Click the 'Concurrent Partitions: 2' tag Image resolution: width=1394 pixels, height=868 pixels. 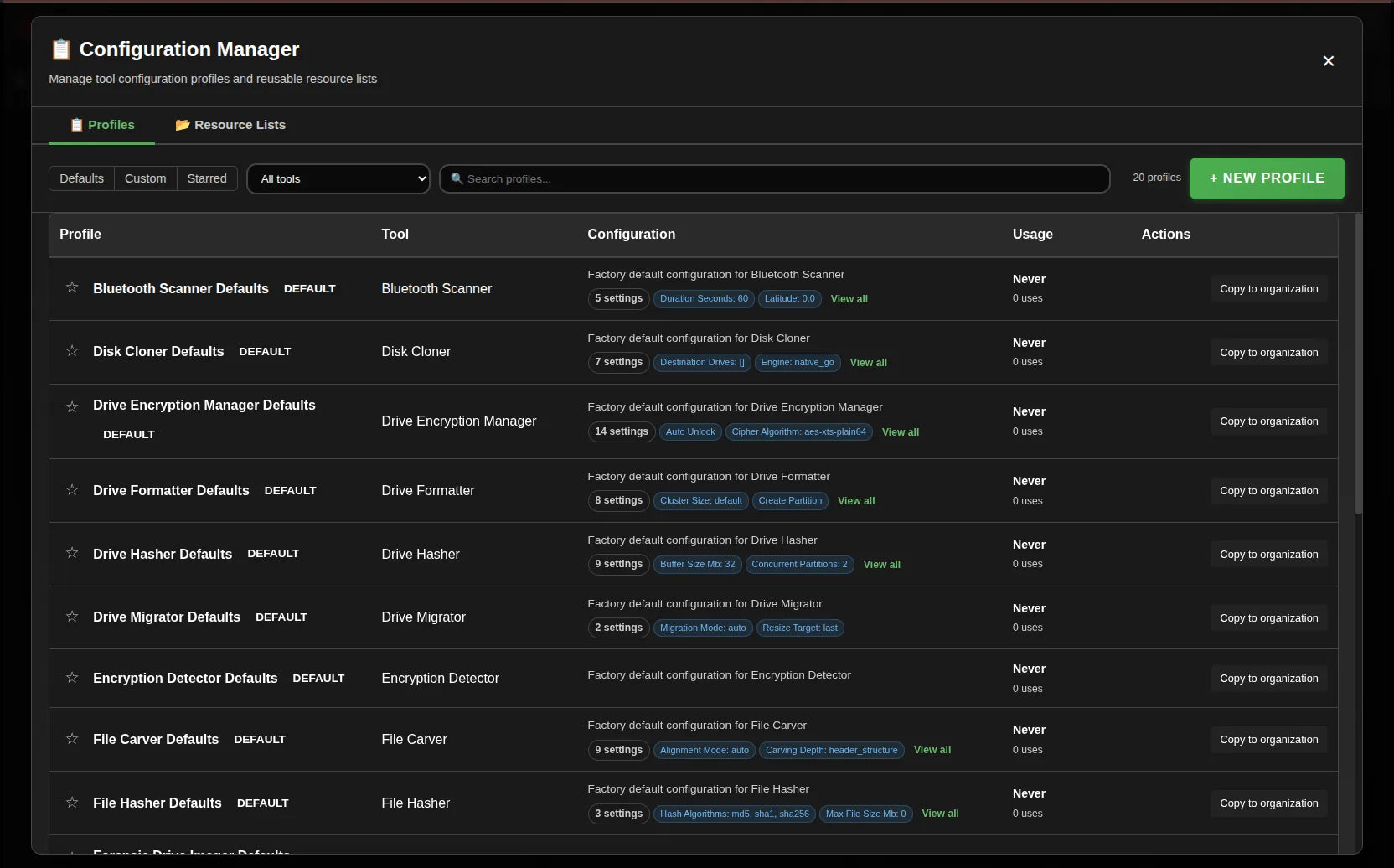(799, 564)
